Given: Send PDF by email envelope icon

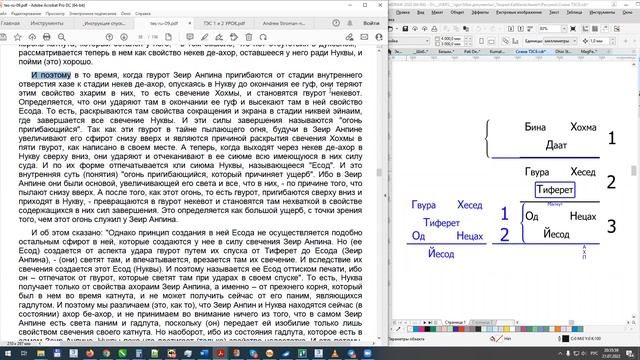Looking at the screenshot, I should point(364,37).
